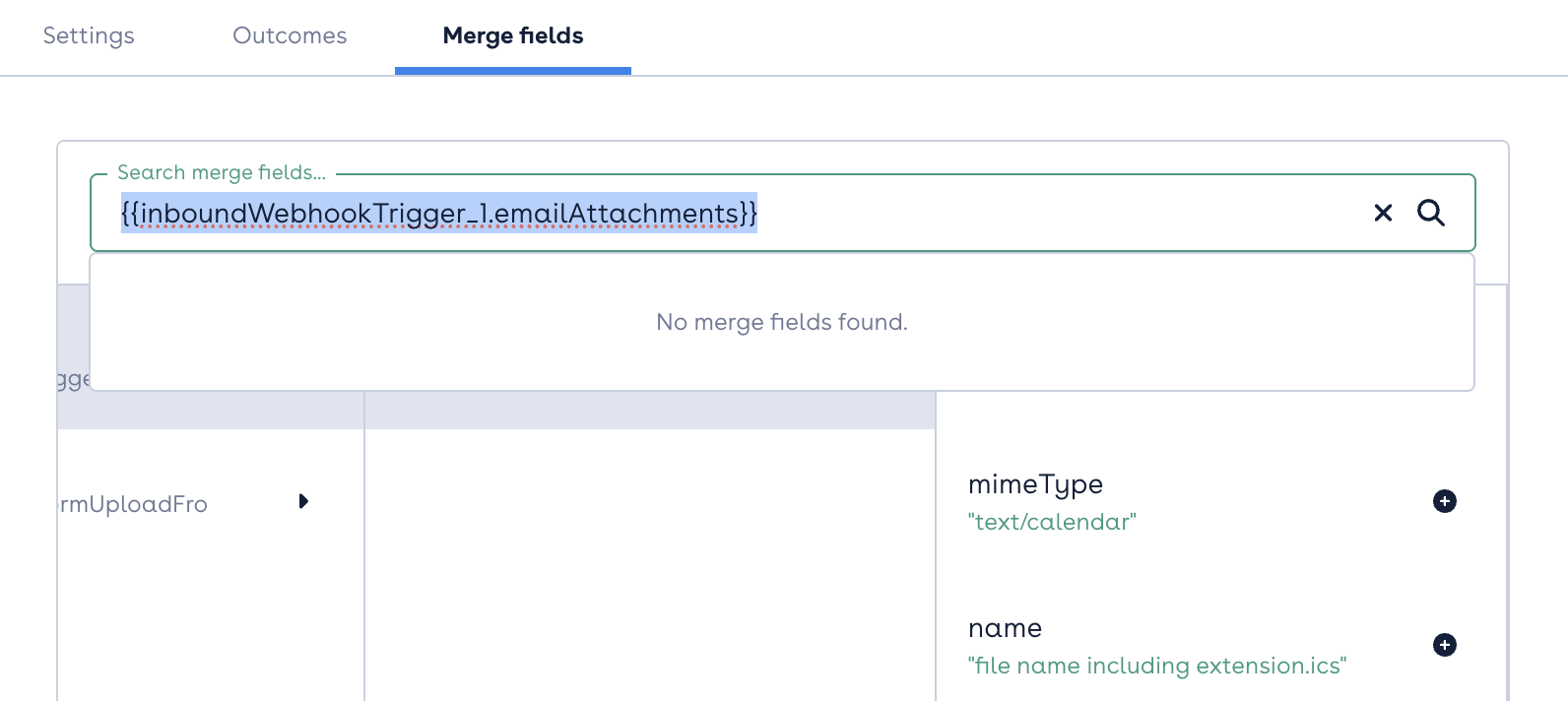Clear the search with the X icon
Image resolution: width=1568 pixels, height=701 pixels.
(1383, 213)
